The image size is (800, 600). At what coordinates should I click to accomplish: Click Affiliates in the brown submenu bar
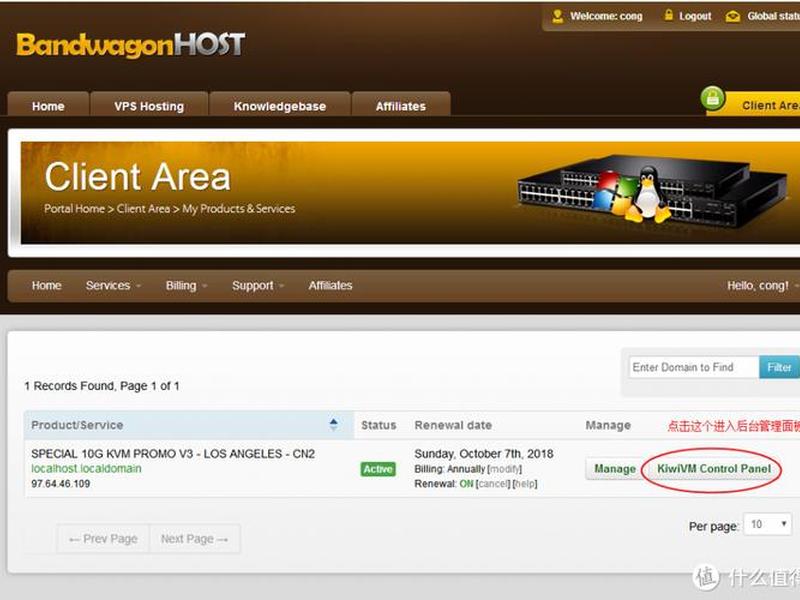(330, 286)
